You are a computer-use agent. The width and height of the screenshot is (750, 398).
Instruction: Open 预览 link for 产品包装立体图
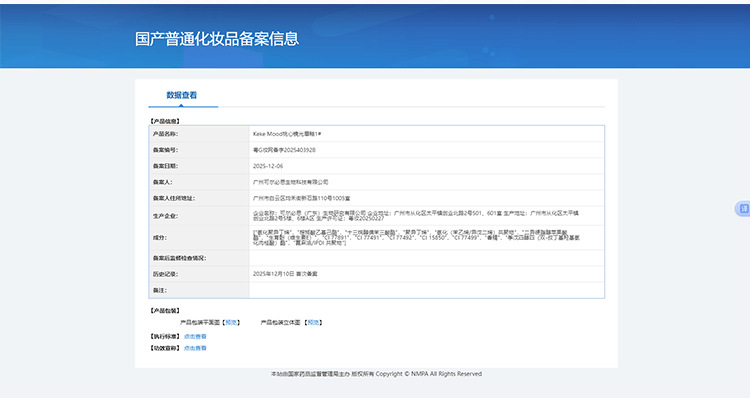pos(313,323)
